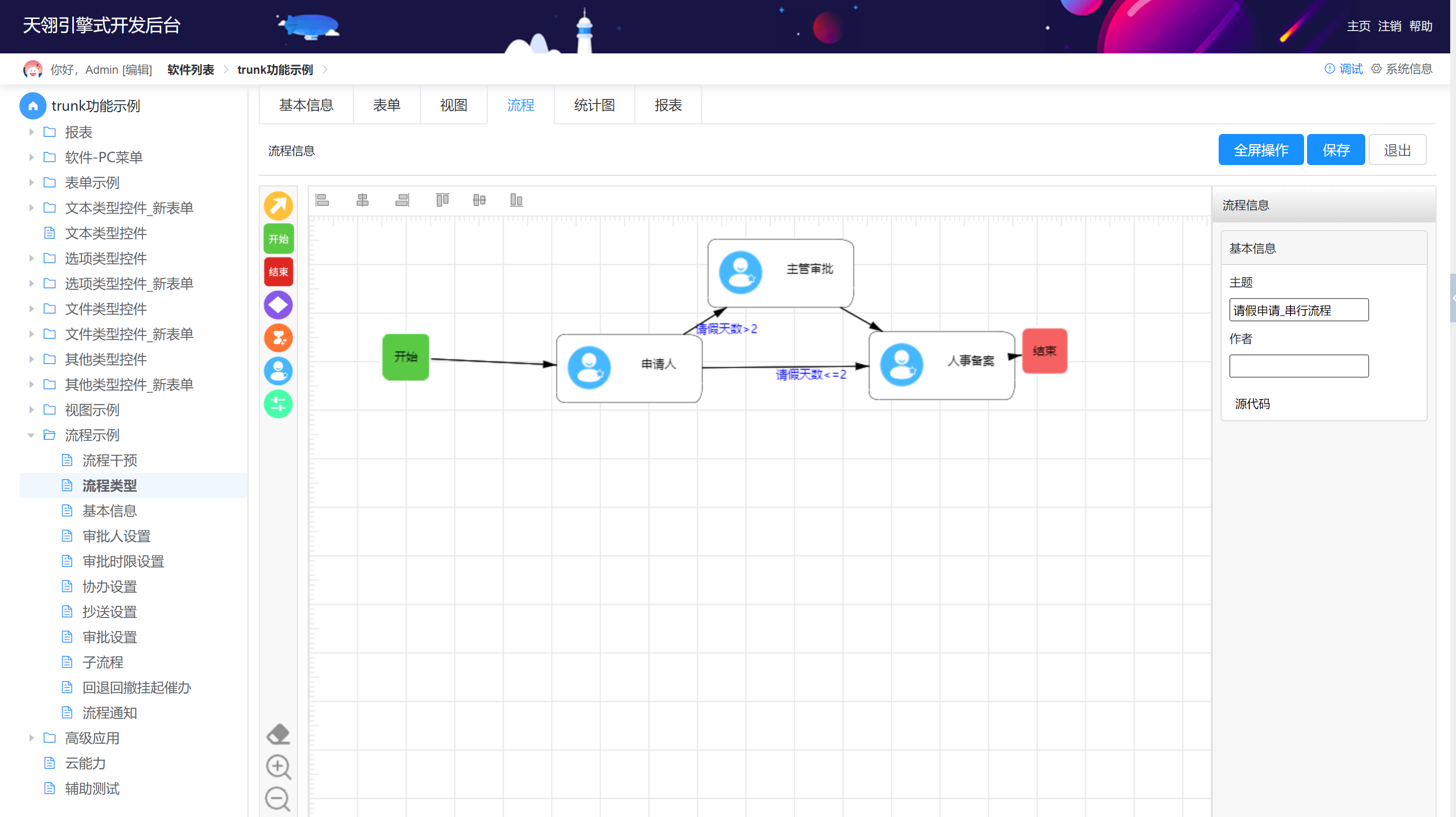Viewport: 1456px width, 817px height.
Task: Switch to the 表单 tab
Action: [x=387, y=105]
